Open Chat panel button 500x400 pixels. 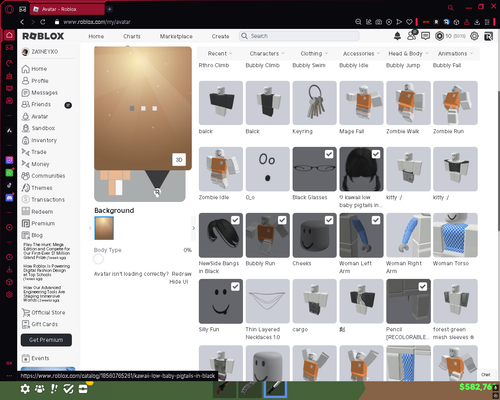click(x=486, y=375)
